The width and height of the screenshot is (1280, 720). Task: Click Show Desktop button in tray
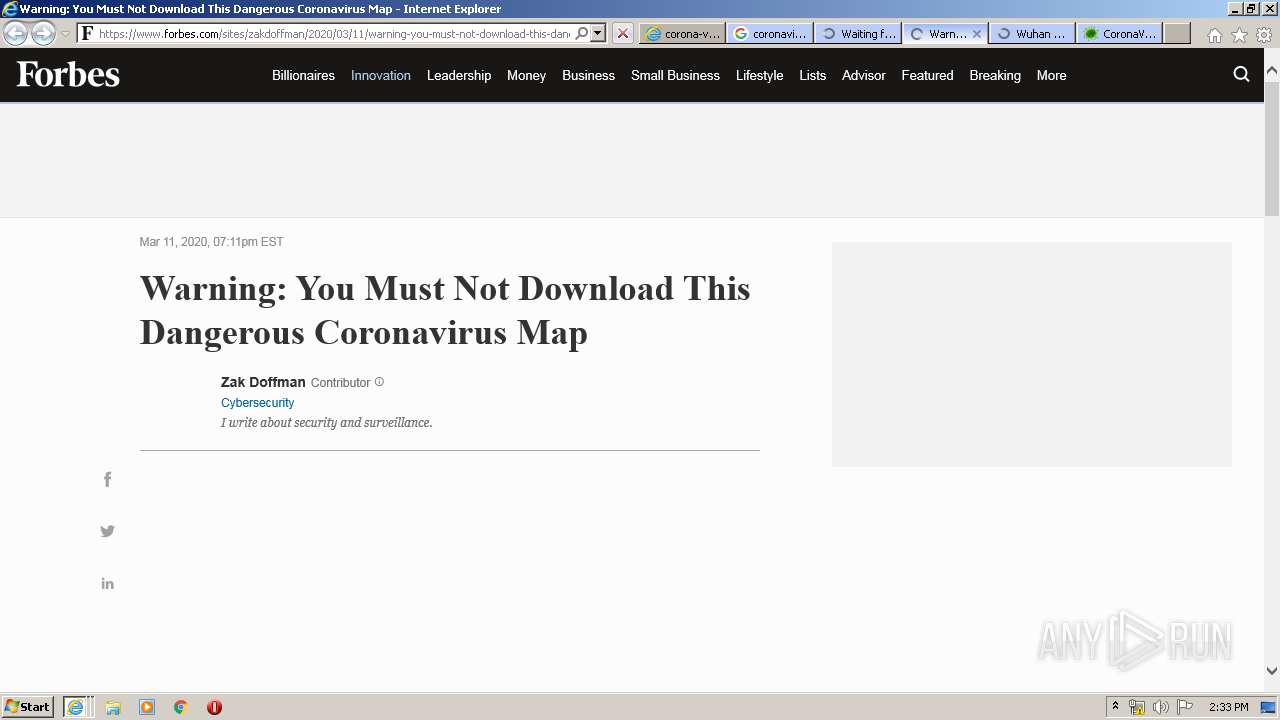1268,707
